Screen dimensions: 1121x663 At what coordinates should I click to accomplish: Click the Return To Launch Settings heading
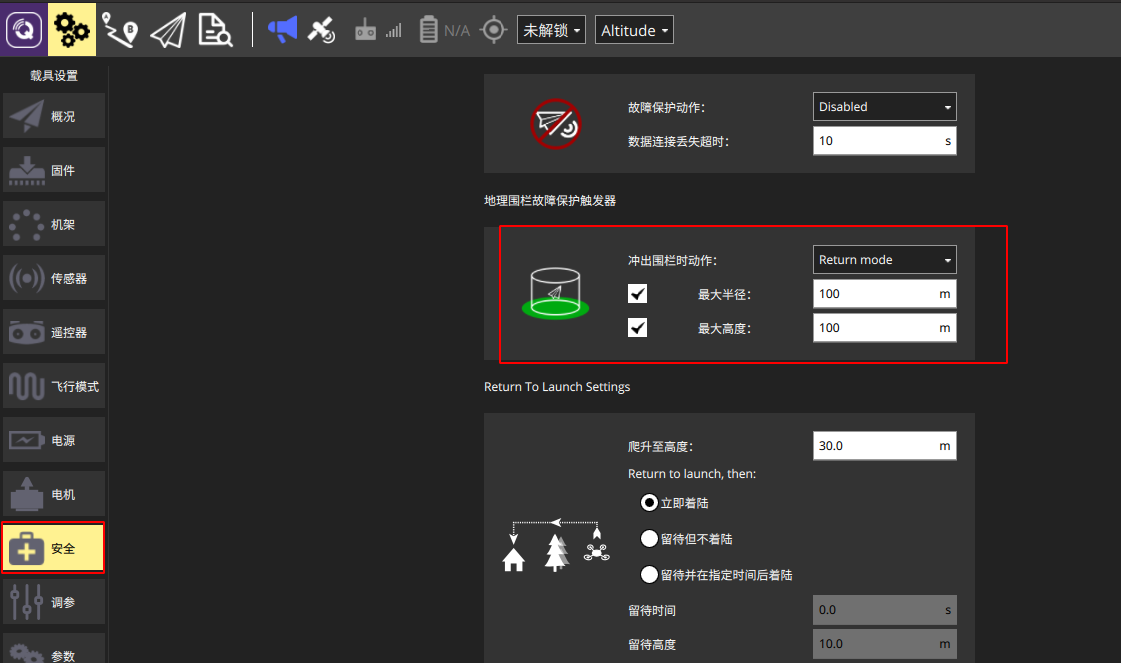pos(557,387)
